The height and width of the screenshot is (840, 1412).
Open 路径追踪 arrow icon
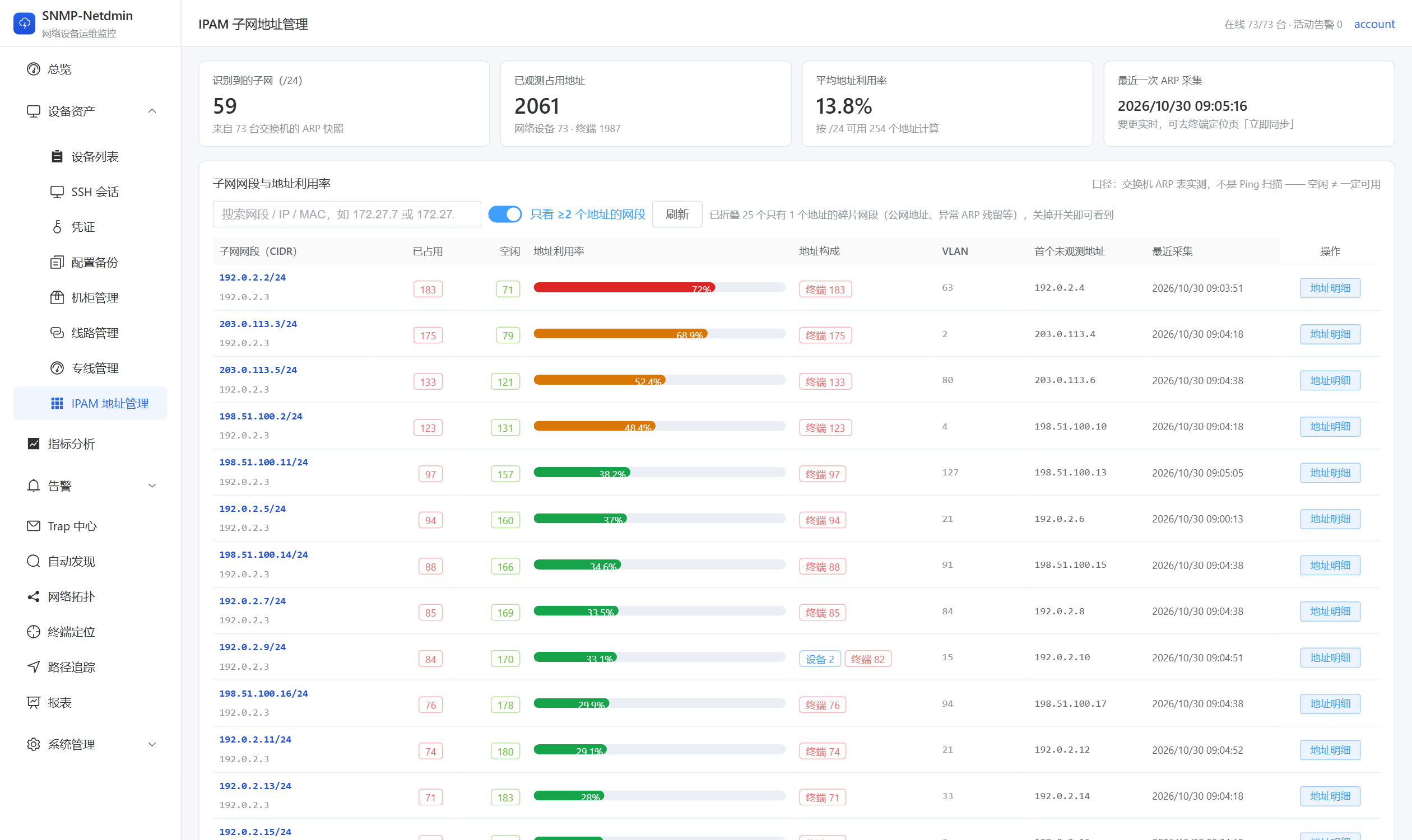(x=34, y=667)
